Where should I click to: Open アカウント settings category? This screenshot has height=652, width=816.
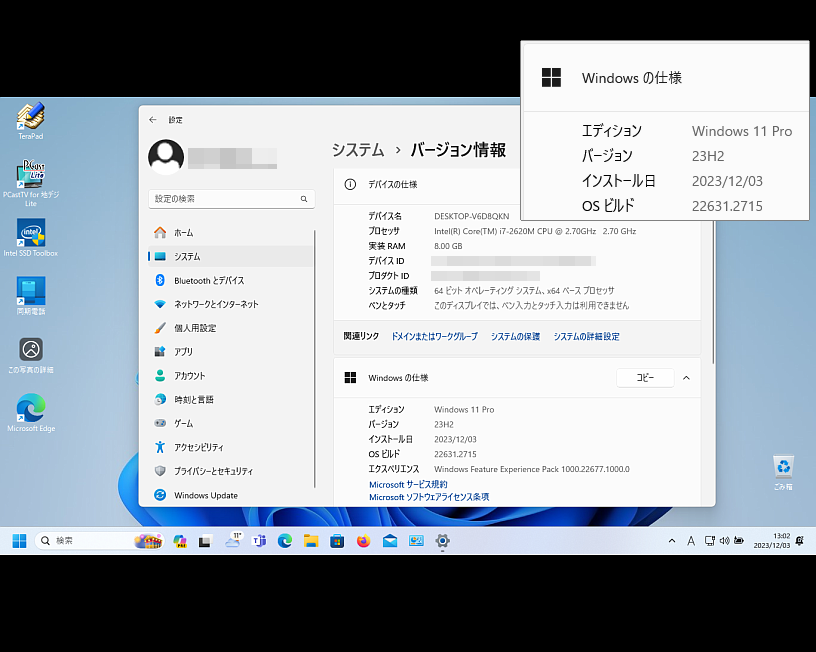[231, 376]
